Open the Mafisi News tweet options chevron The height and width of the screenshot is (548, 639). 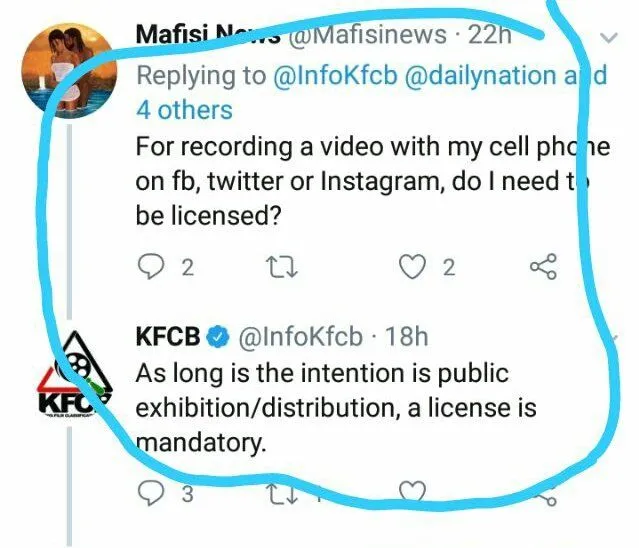[608, 38]
